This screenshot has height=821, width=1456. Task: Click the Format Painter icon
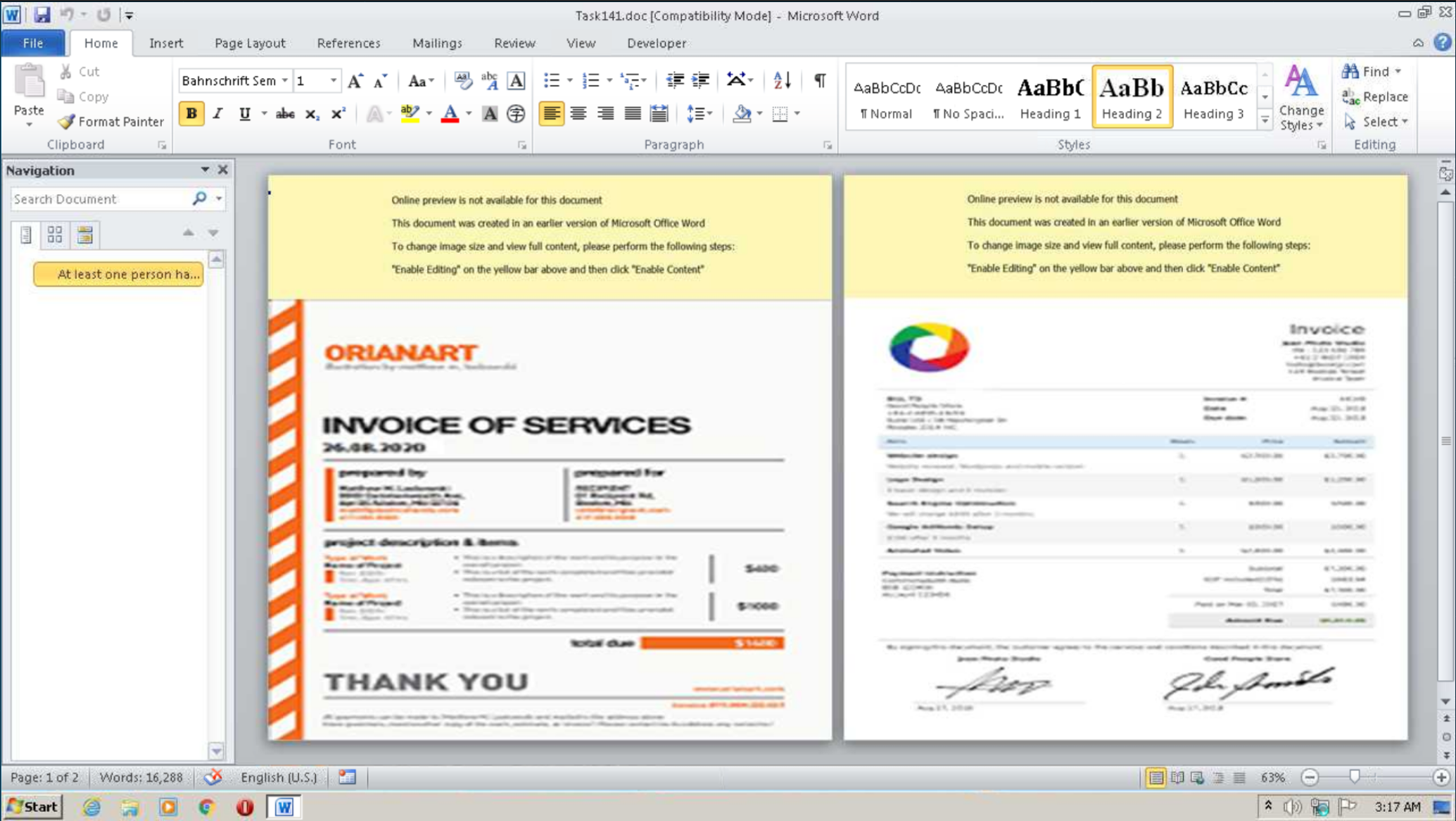click(x=67, y=122)
